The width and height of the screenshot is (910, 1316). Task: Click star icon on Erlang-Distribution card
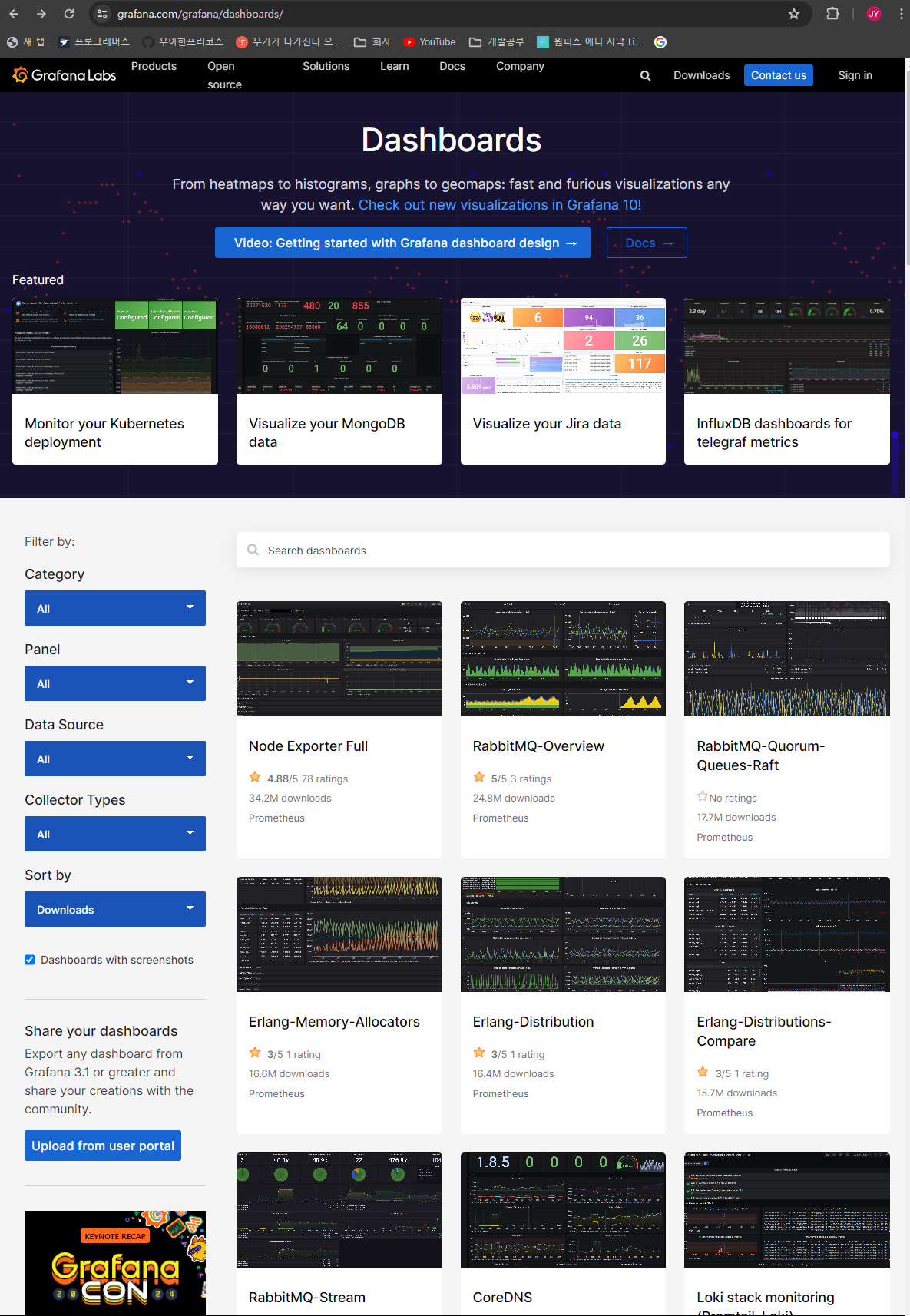[479, 1053]
